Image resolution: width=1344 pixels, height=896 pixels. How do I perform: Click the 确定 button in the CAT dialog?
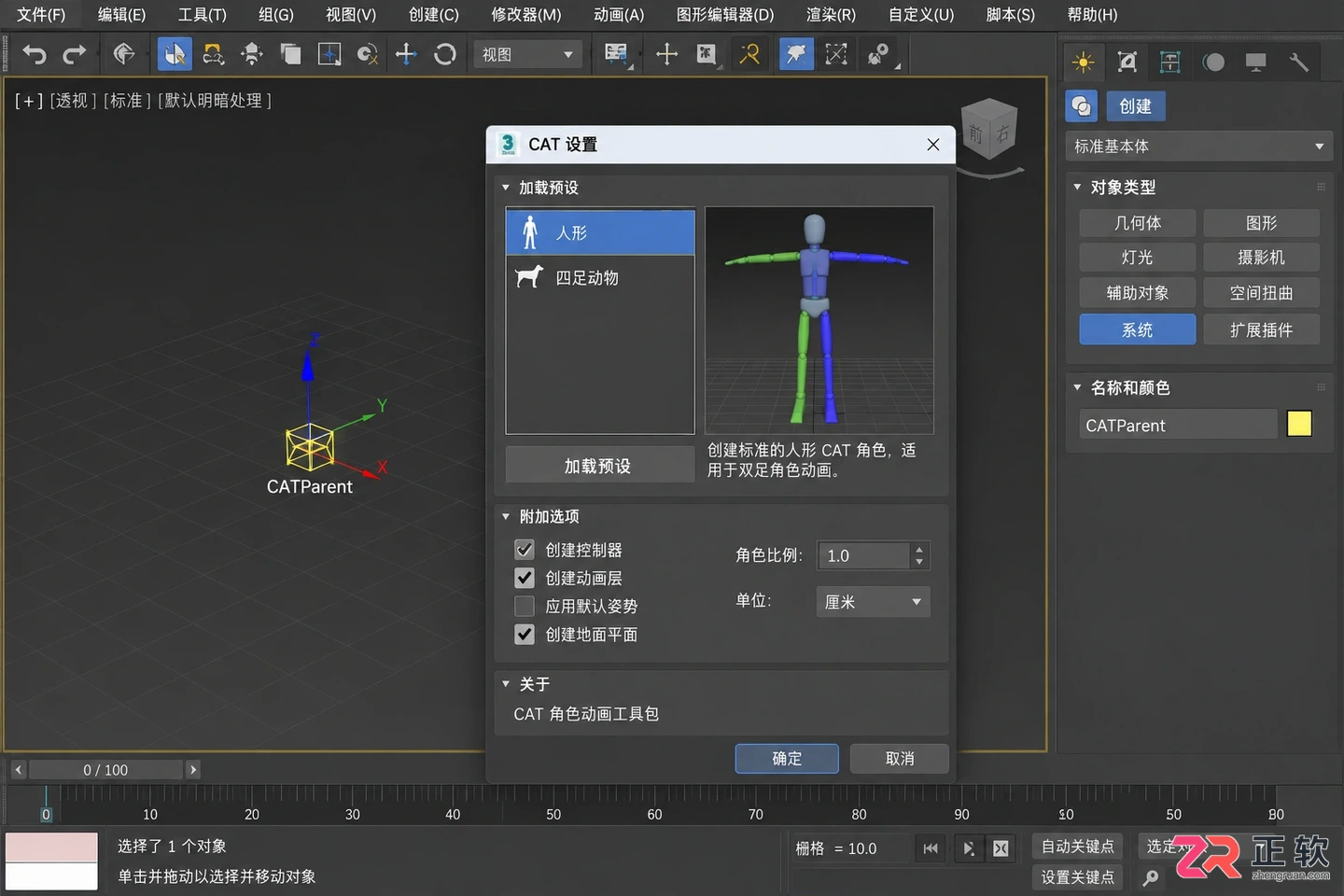[x=787, y=759]
